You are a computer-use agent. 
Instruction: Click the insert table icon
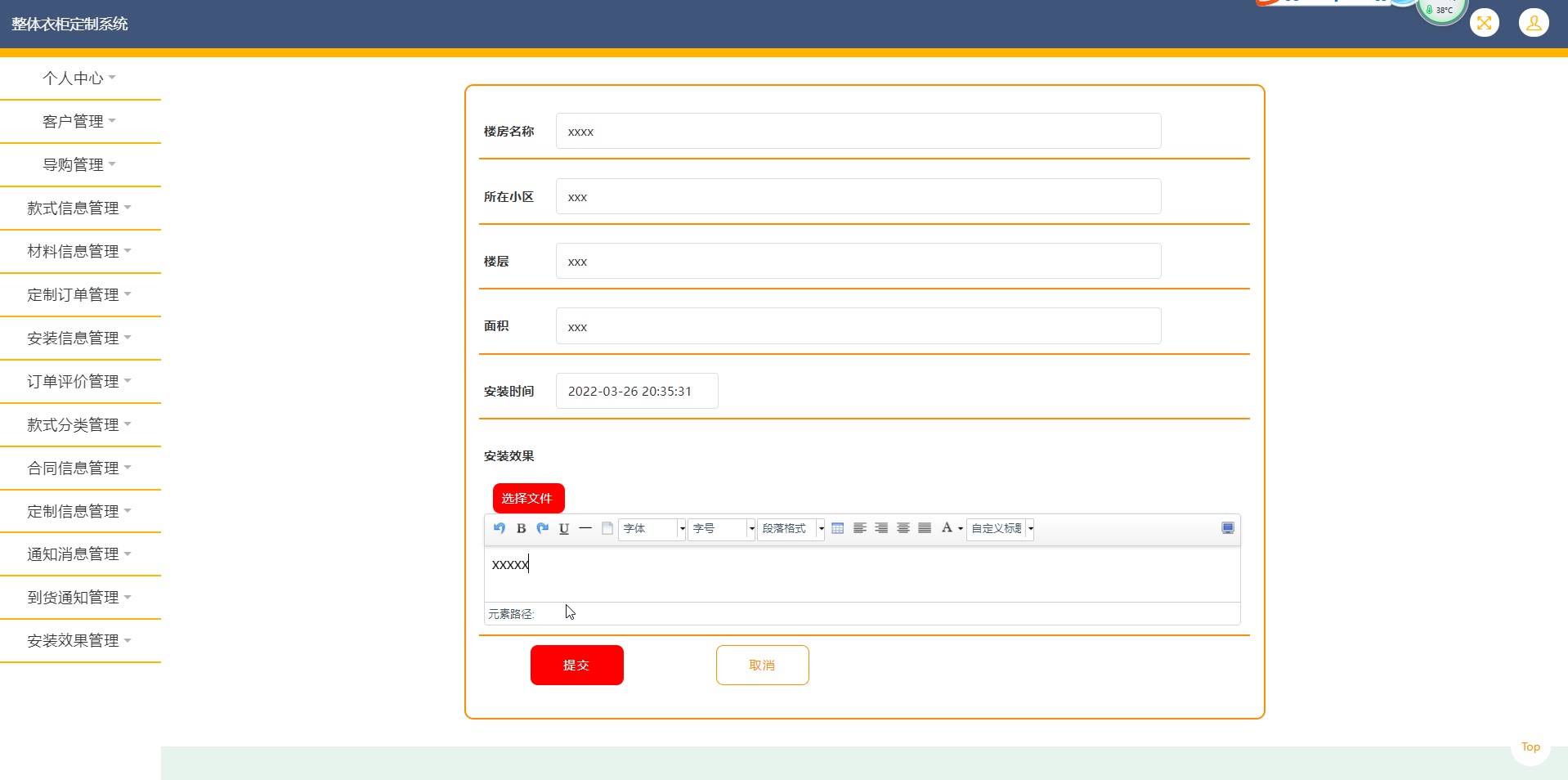(x=838, y=528)
